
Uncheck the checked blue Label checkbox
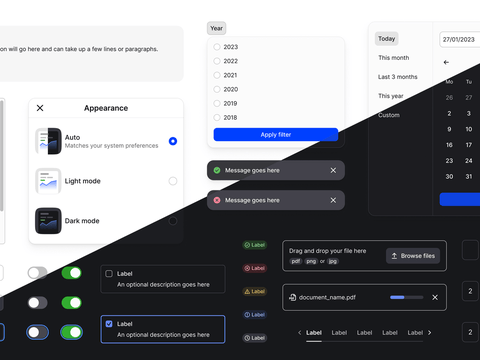(x=109, y=324)
